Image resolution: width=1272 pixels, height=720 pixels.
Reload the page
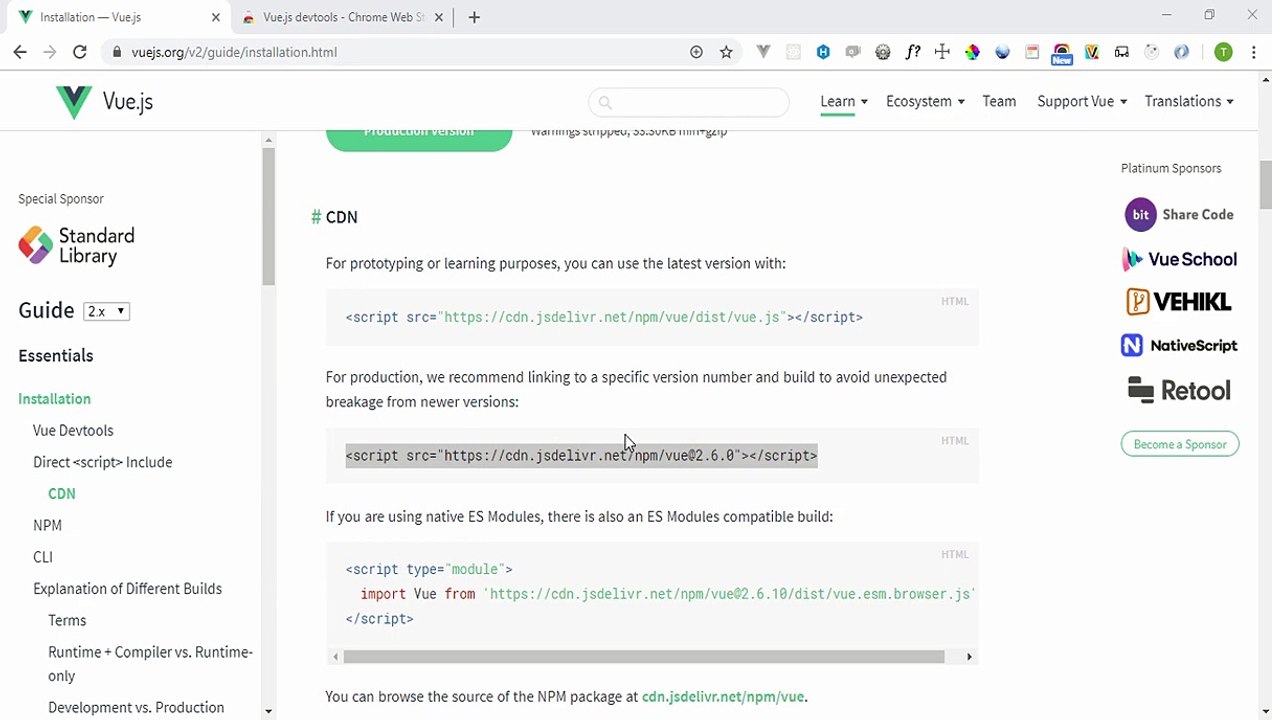tap(80, 52)
